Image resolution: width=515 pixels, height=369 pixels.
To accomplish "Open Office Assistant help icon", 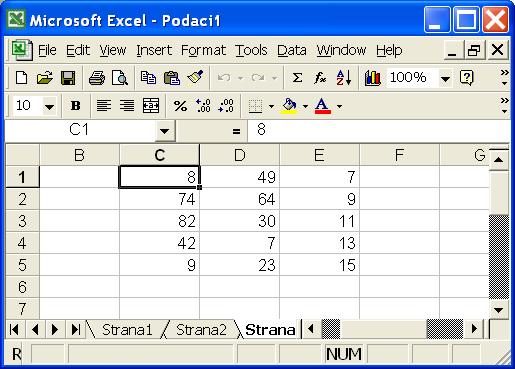I will coord(466,78).
